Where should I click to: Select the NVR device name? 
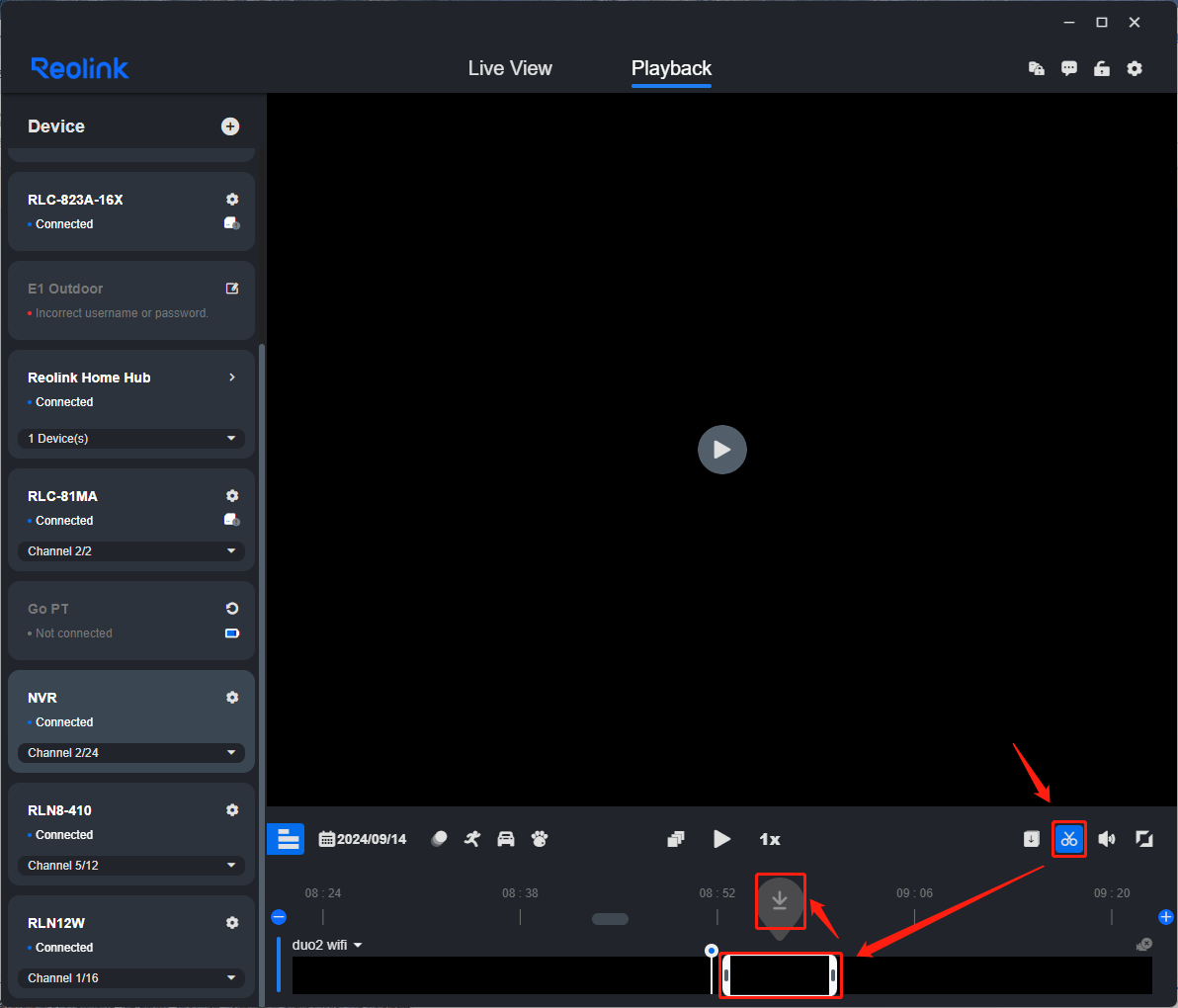click(42, 698)
